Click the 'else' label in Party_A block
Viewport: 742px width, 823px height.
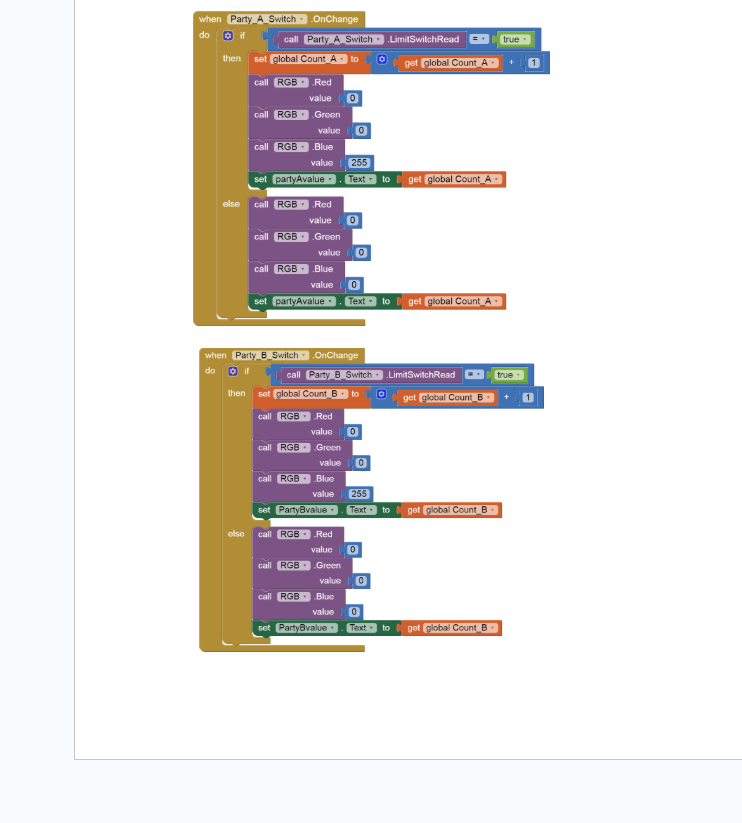point(231,204)
